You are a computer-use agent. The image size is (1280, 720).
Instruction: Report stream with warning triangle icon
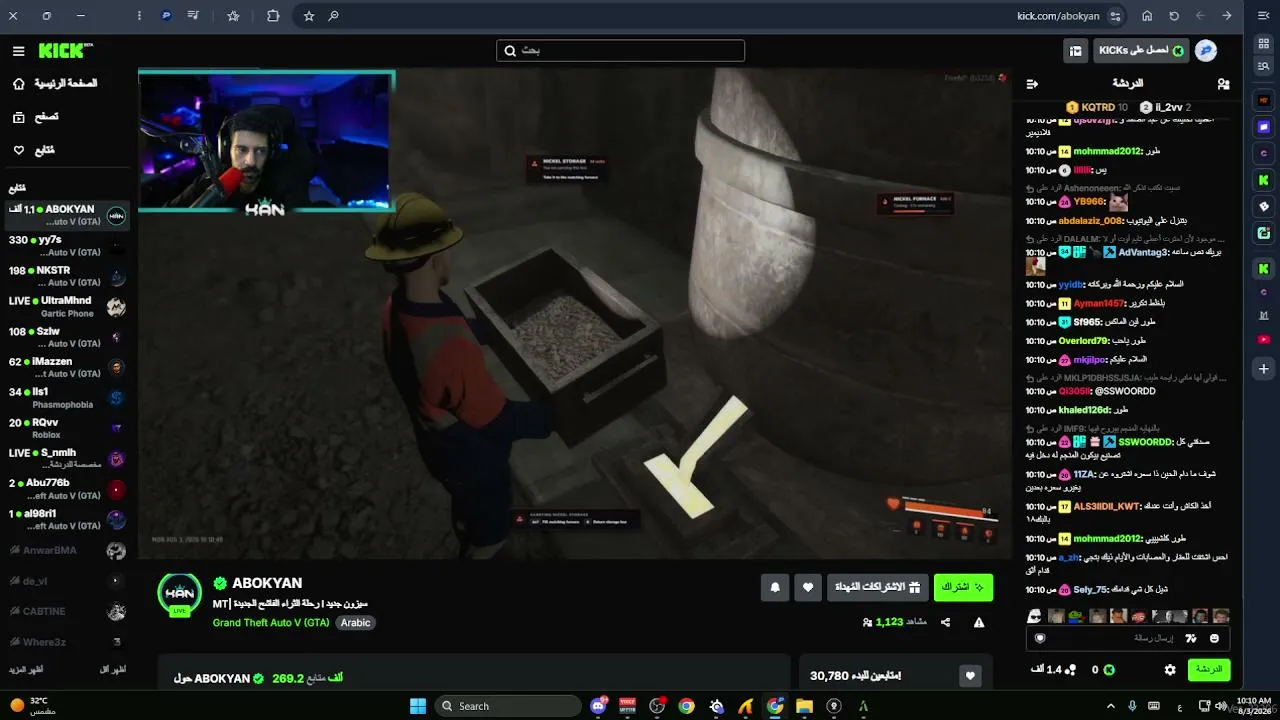click(x=979, y=622)
